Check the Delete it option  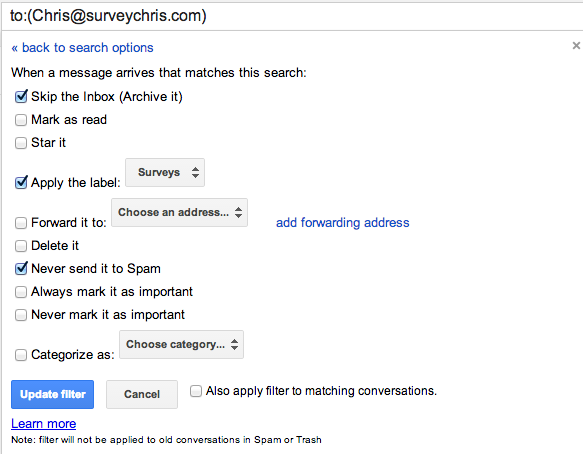21,246
